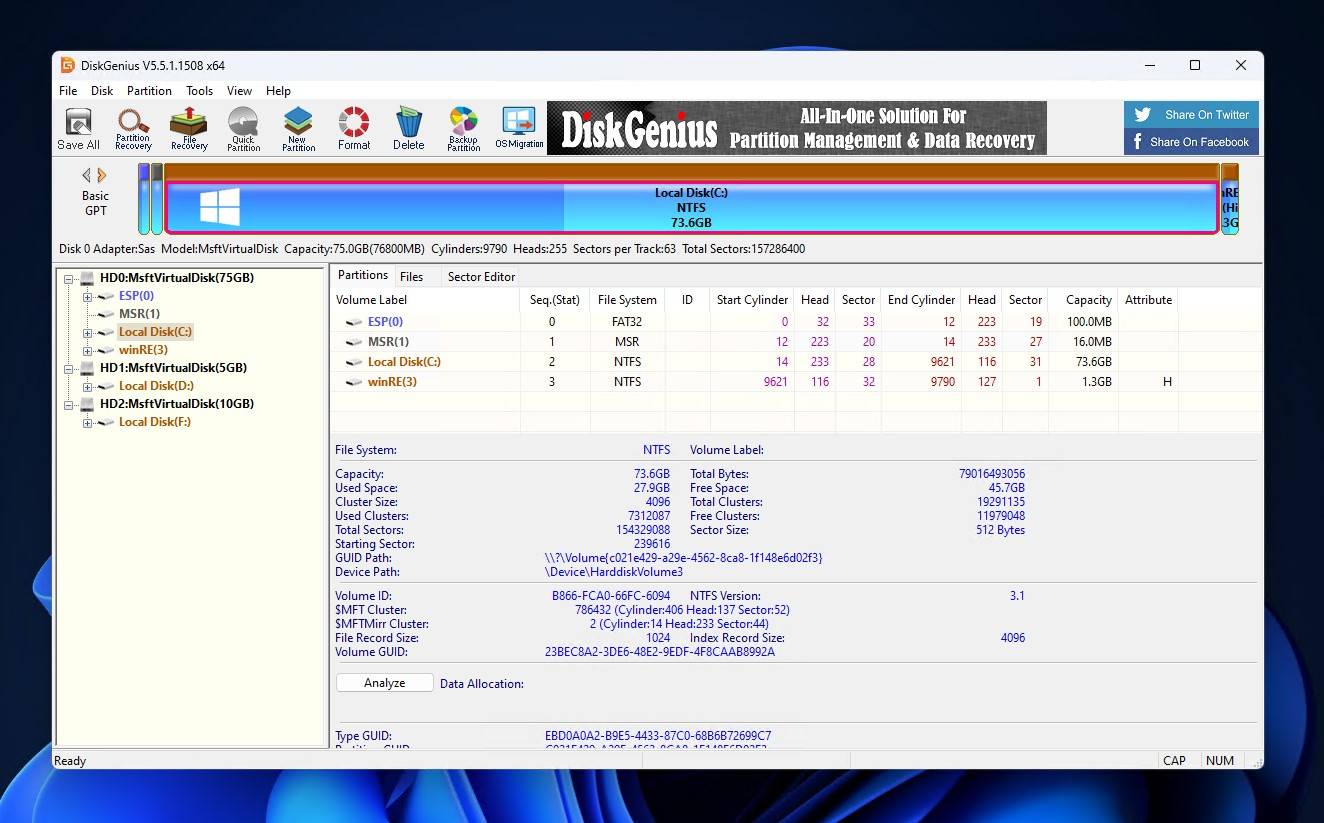This screenshot has height=823, width=1324.
Task: Click the Format toolbar icon
Action: pos(354,129)
